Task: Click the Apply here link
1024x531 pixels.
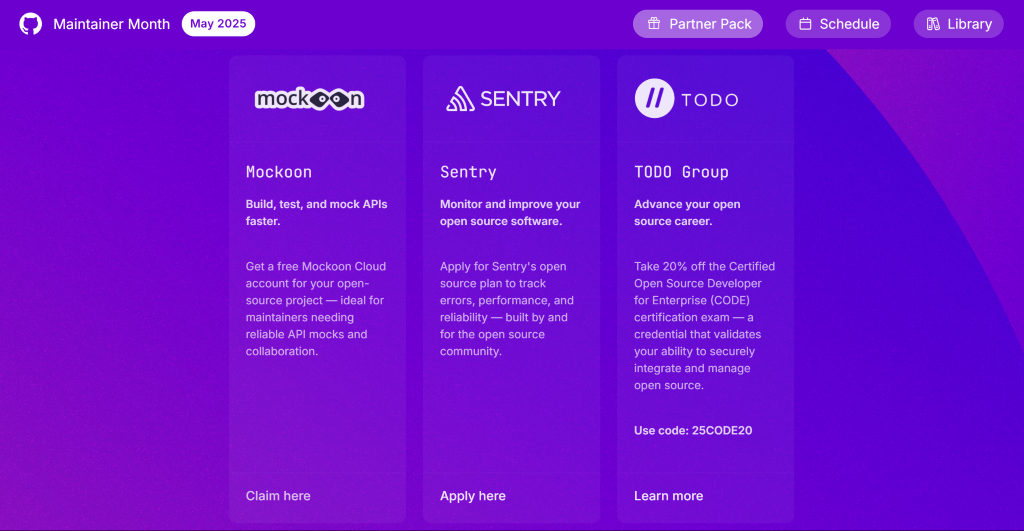Action: pyautogui.click(x=473, y=496)
